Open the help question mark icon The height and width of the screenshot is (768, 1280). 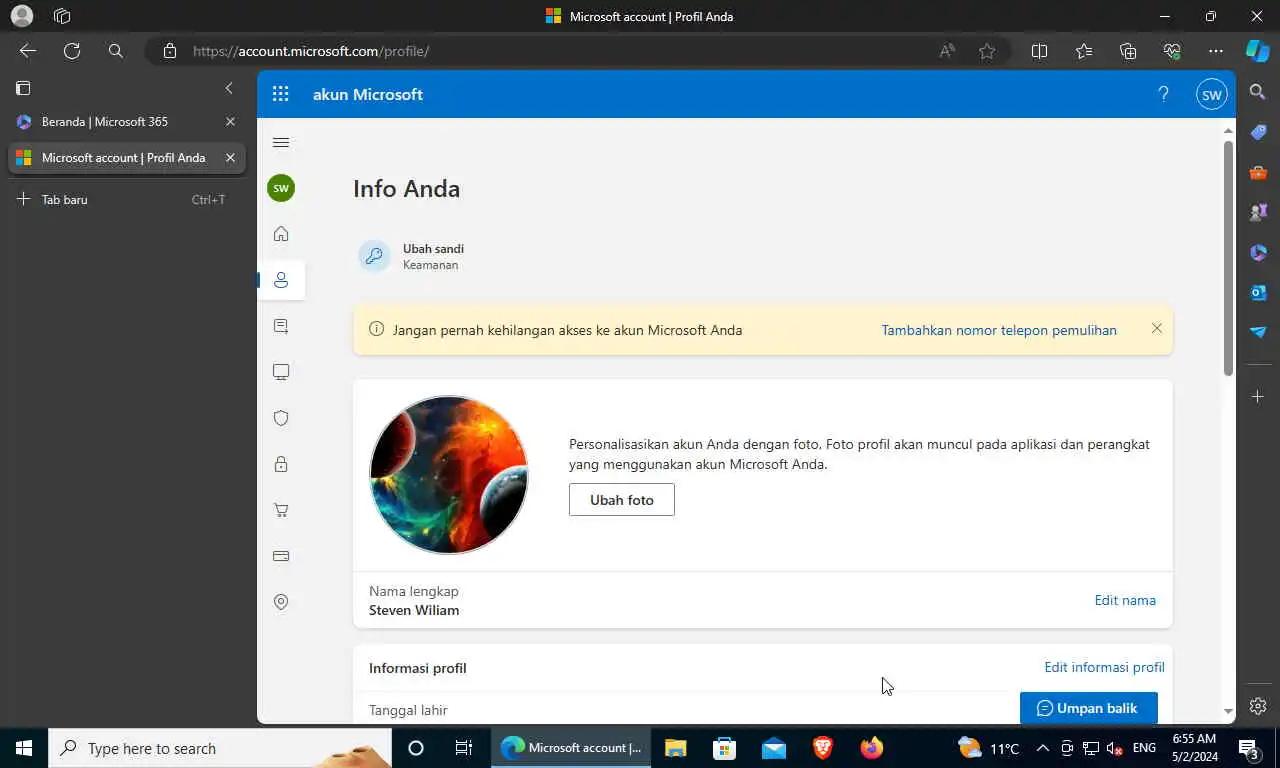point(1163,94)
